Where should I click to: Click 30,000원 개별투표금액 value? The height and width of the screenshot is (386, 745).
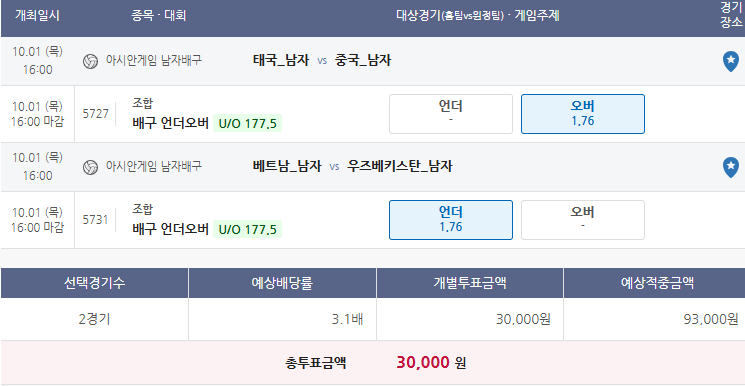tap(523, 319)
